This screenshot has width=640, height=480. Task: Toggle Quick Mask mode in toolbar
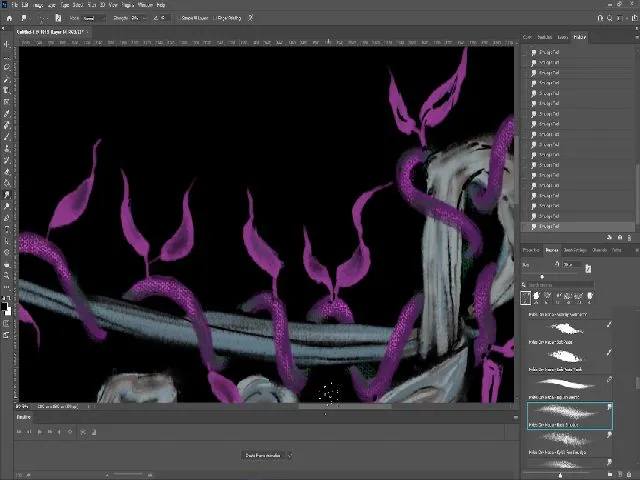[7, 324]
